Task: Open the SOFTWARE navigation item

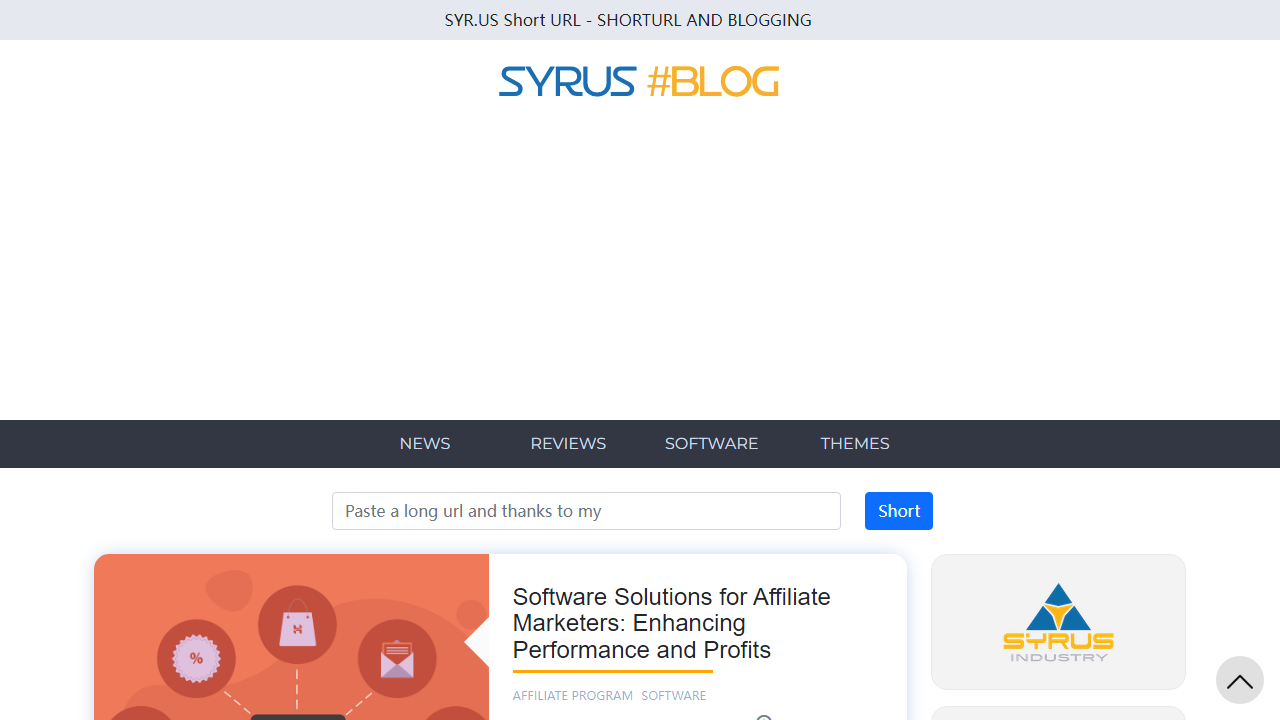Action: 711,443
